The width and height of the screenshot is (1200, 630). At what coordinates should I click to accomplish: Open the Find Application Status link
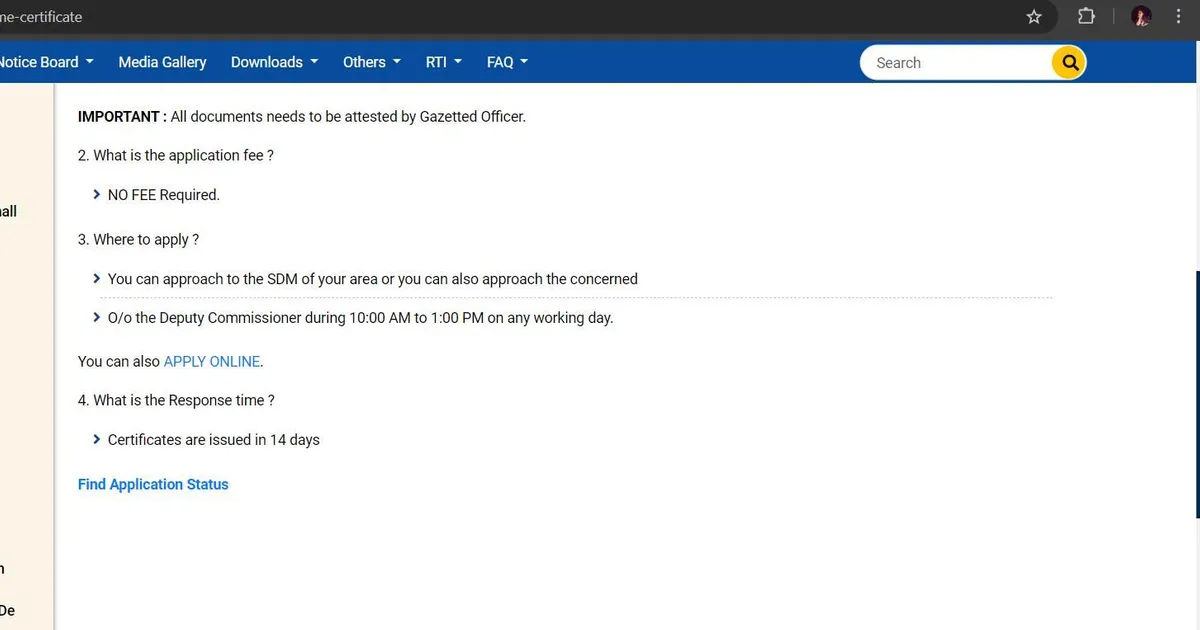(x=153, y=484)
